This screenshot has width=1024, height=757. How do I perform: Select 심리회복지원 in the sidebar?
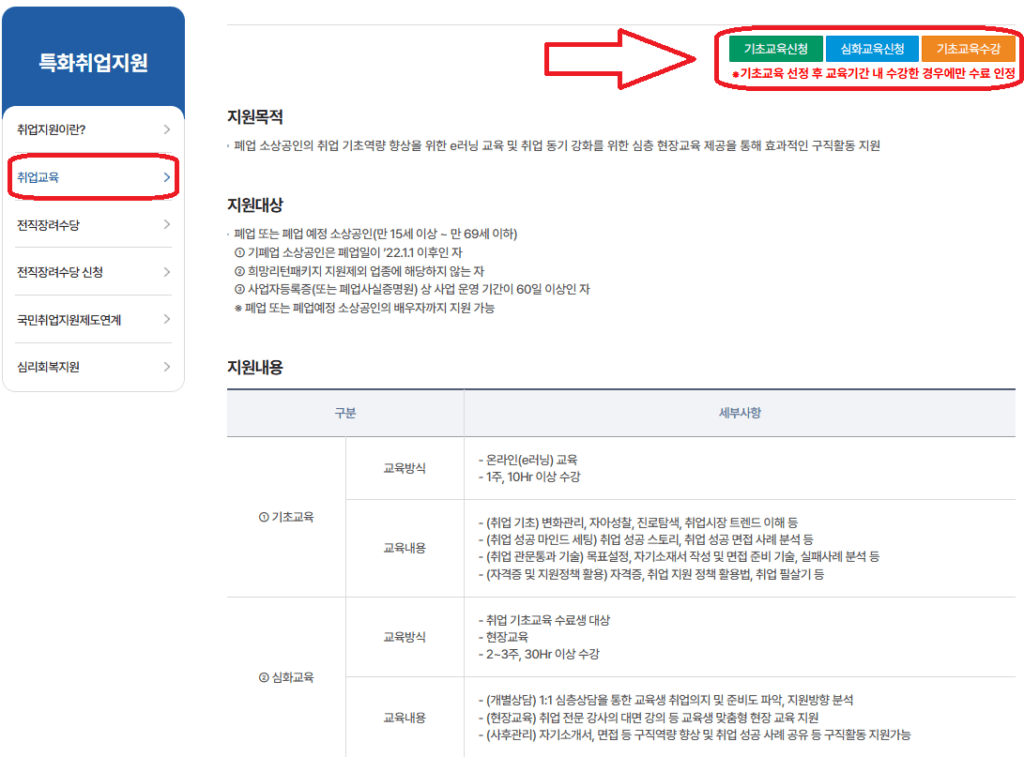(x=93, y=366)
